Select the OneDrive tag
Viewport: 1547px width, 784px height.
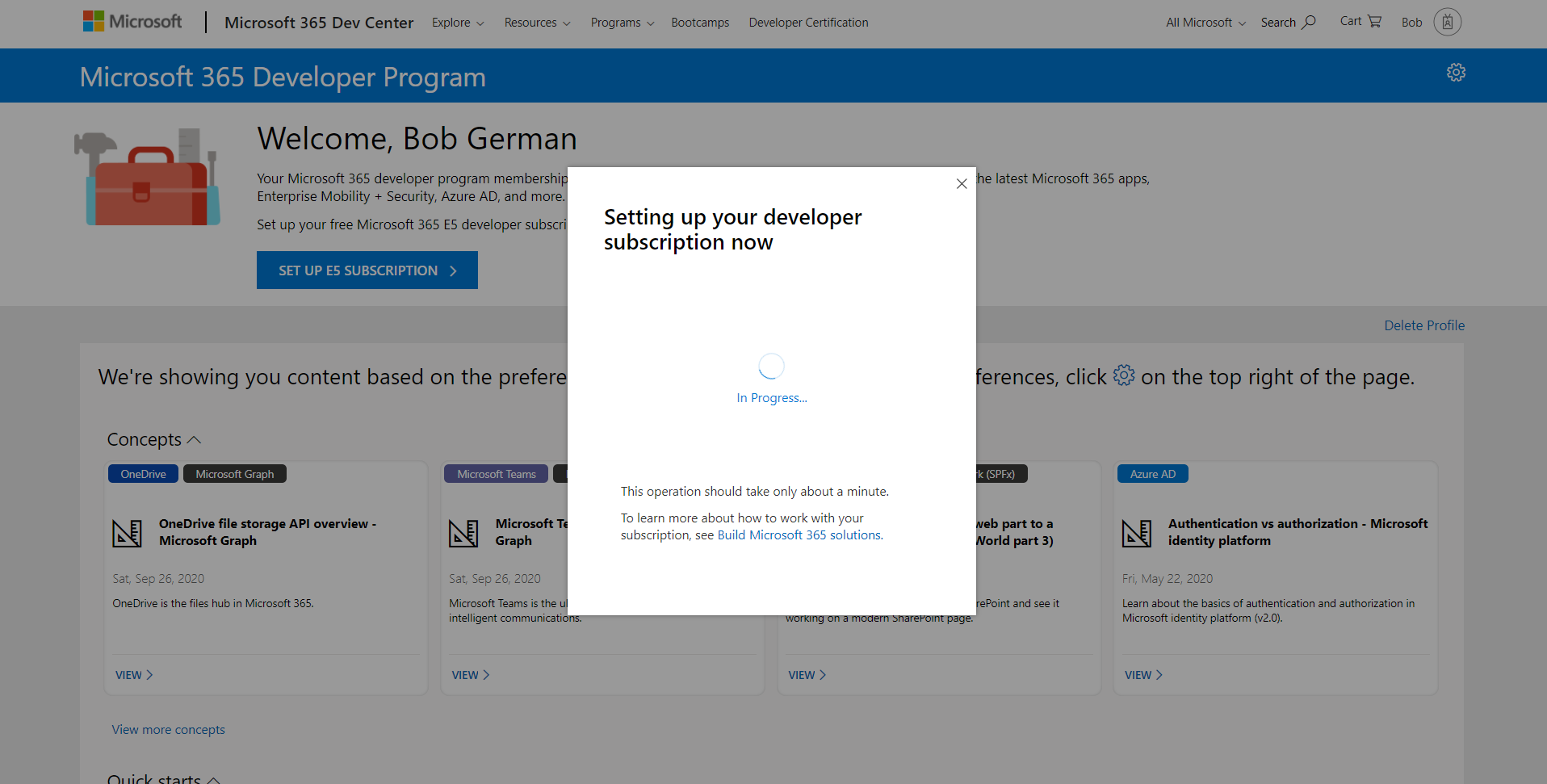(x=143, y=474)
